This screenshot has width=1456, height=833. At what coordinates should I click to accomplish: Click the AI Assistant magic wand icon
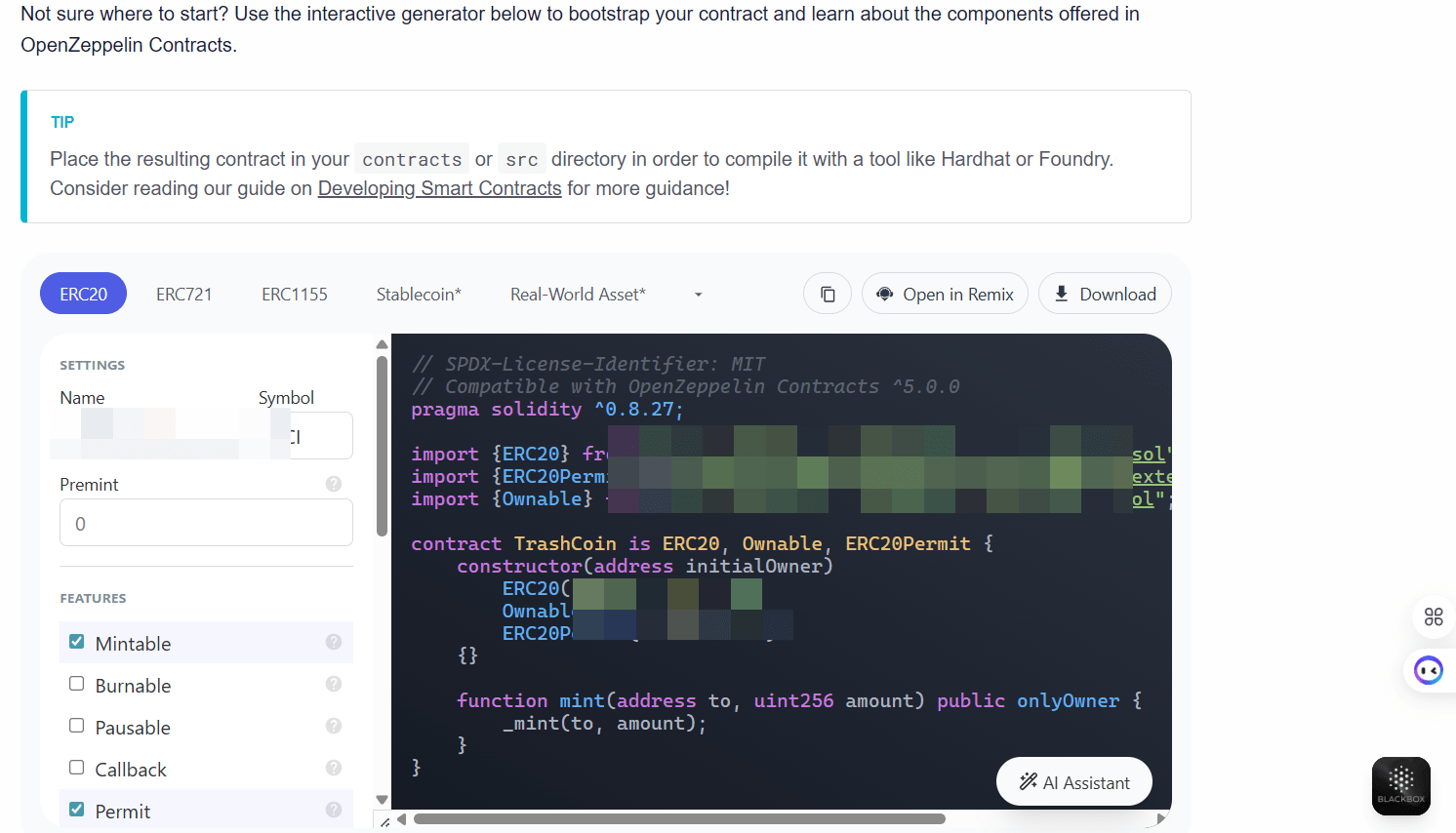click(1028, 781)
